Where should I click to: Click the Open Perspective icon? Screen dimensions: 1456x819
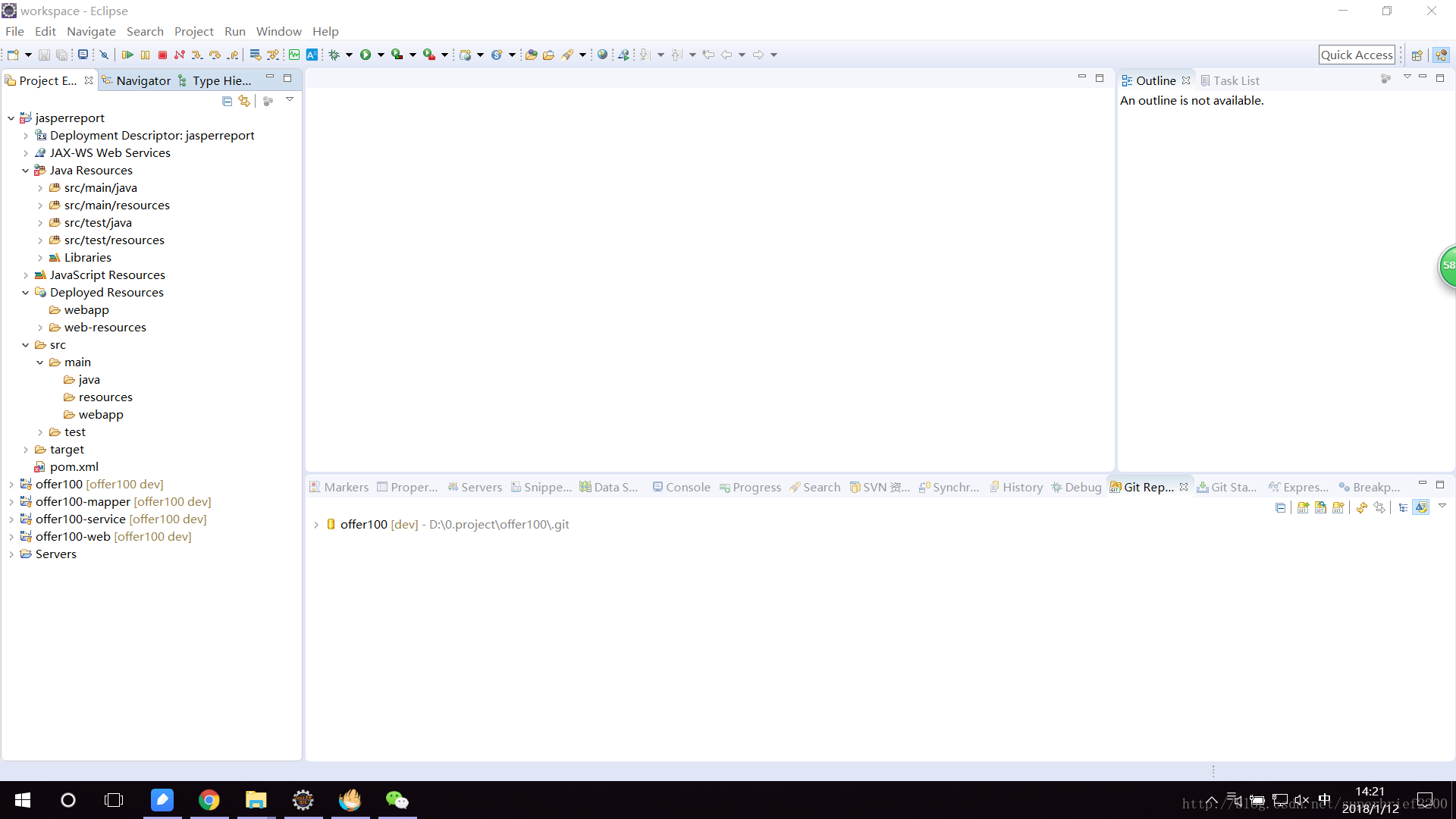[x=1417, y=55]
